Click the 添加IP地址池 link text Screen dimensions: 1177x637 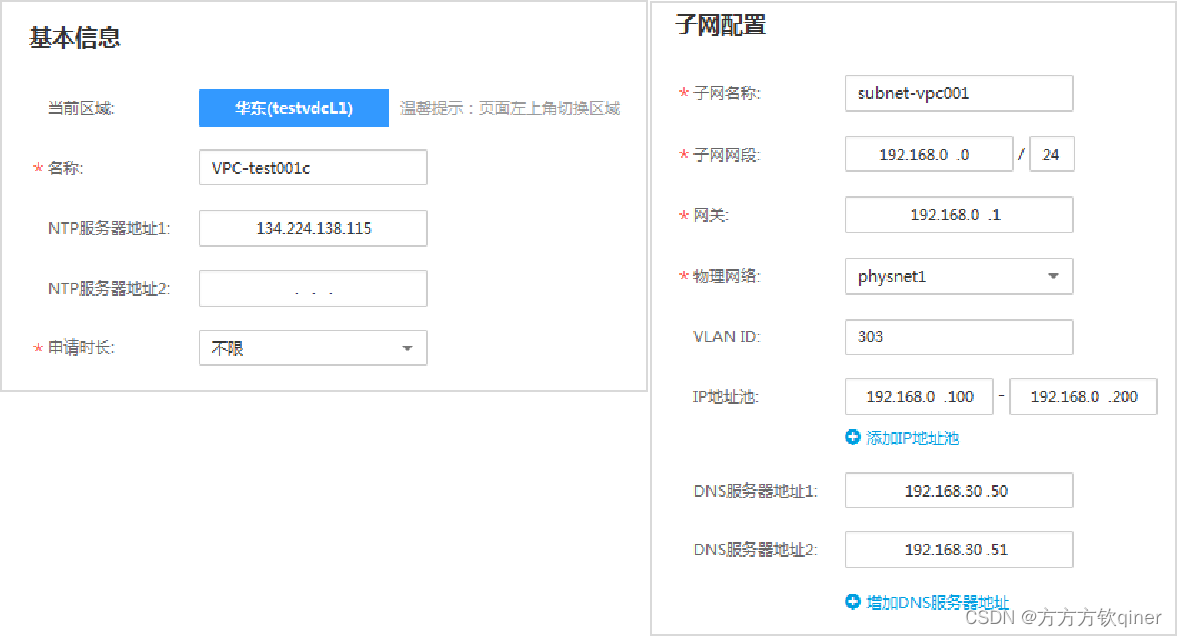pyautogui.click(x=913, y=438)
